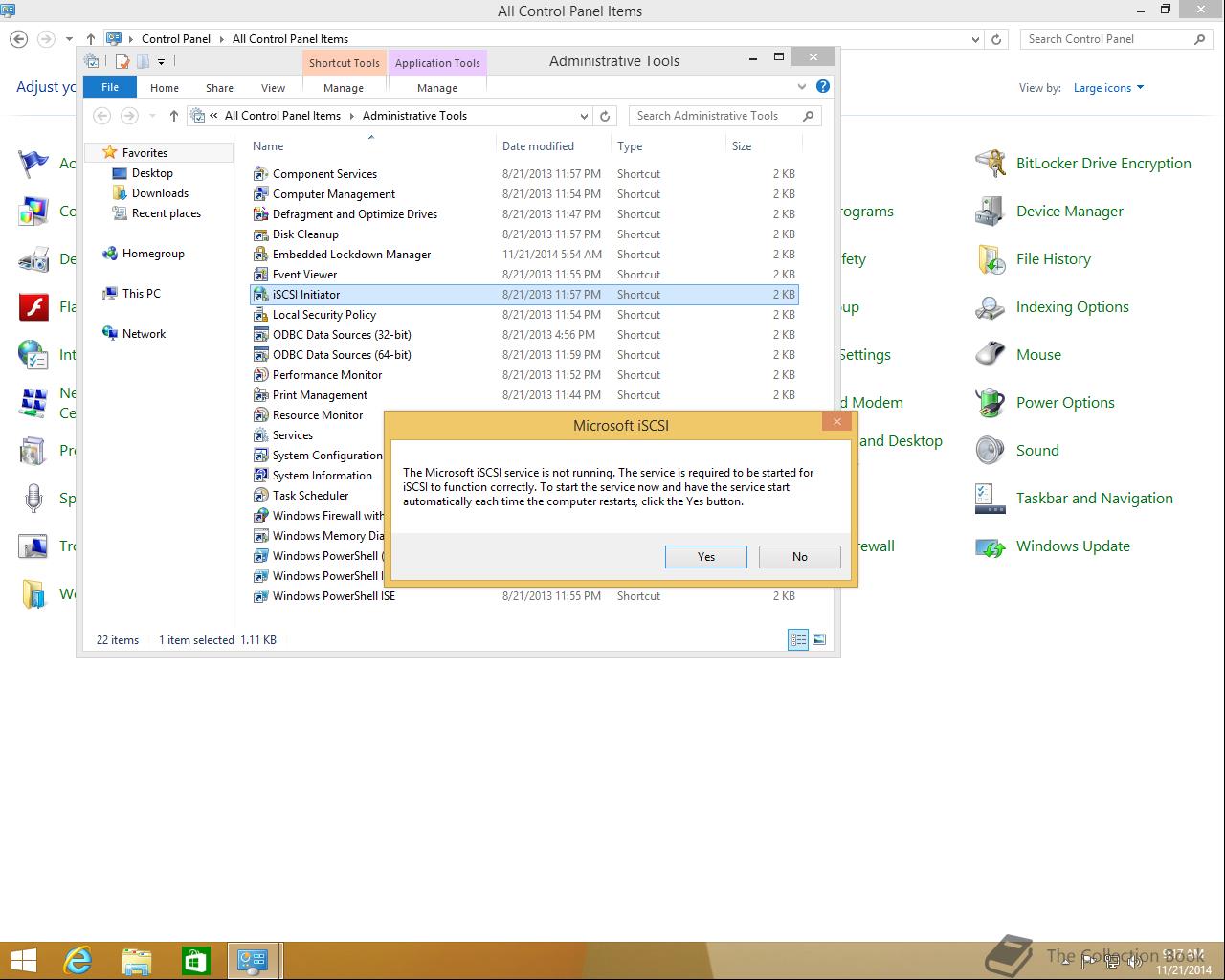1225x980 pixels.
Task: Open Quick Access Toolbar customize dropdown
Action: (x=161, y=61)
